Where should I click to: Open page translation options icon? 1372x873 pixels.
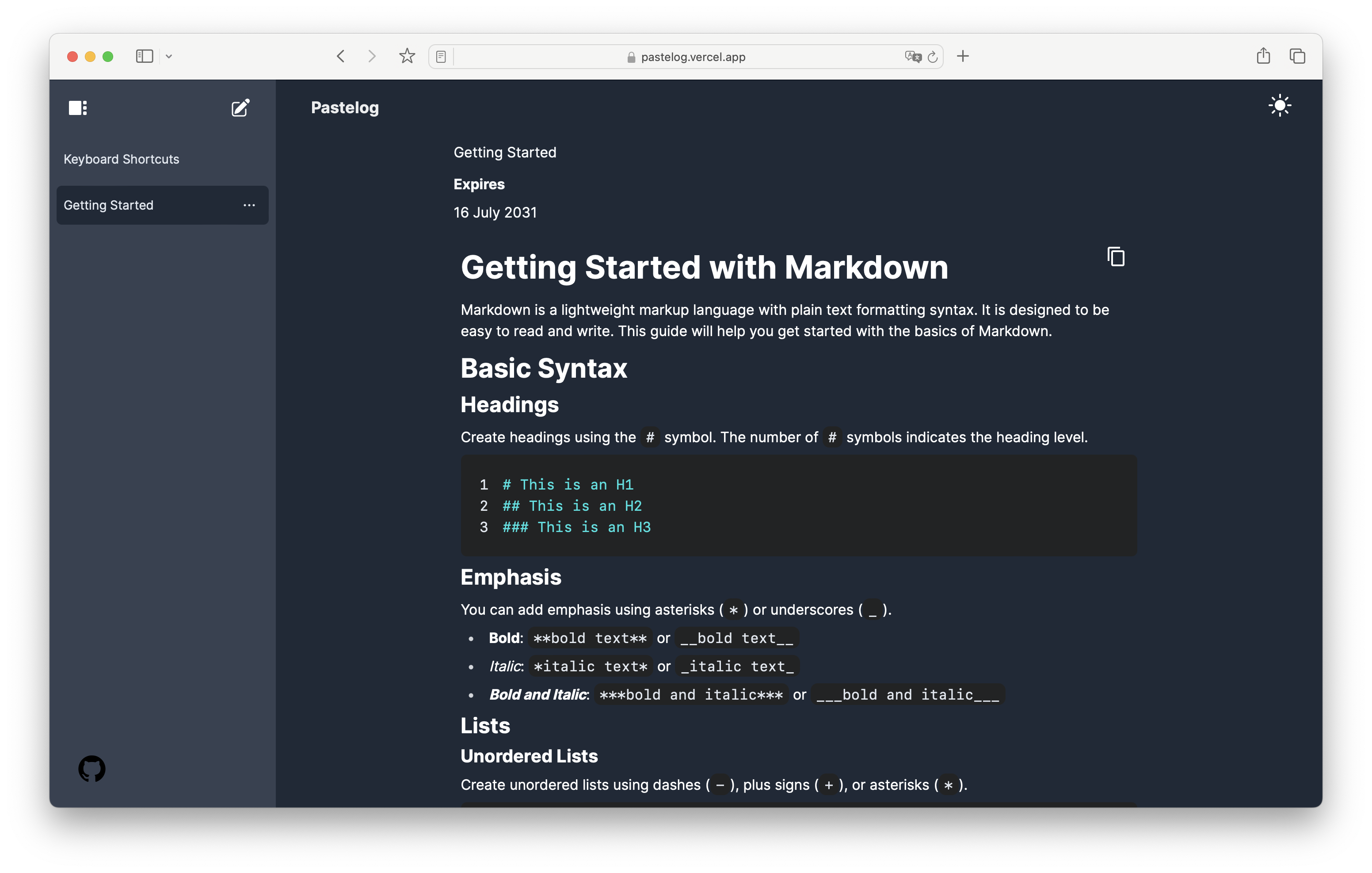(x=912, y=57)
